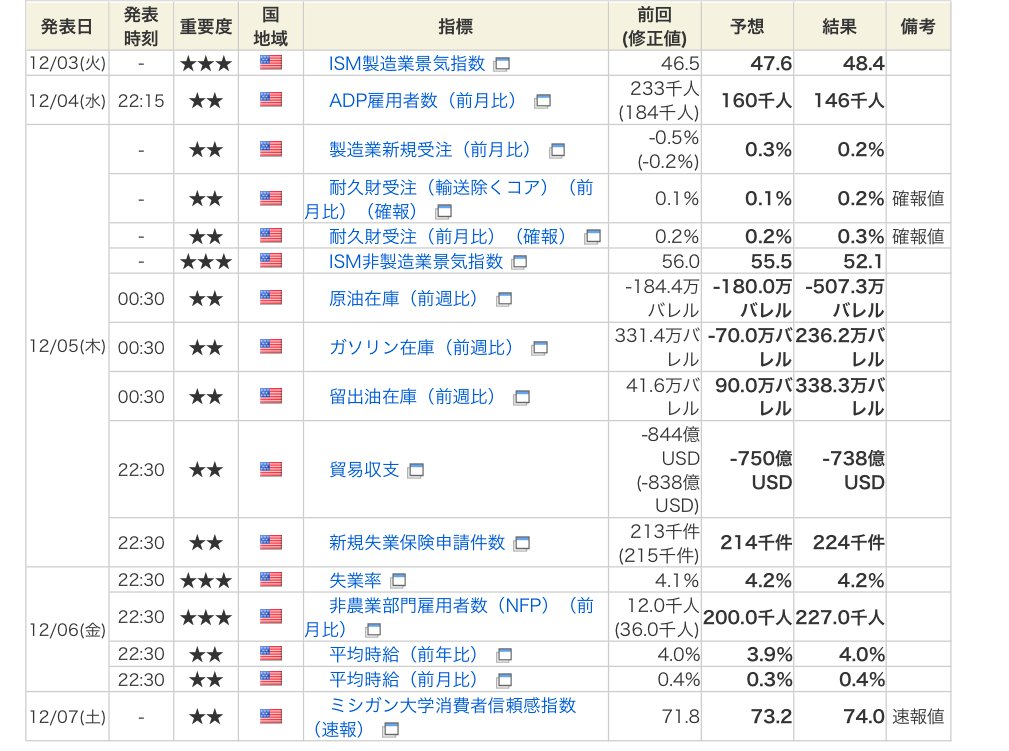This screenshot has width=1009, height=751.
Task: Open the 非農業部門雇用者数（NFP） link
Action: 449,617
